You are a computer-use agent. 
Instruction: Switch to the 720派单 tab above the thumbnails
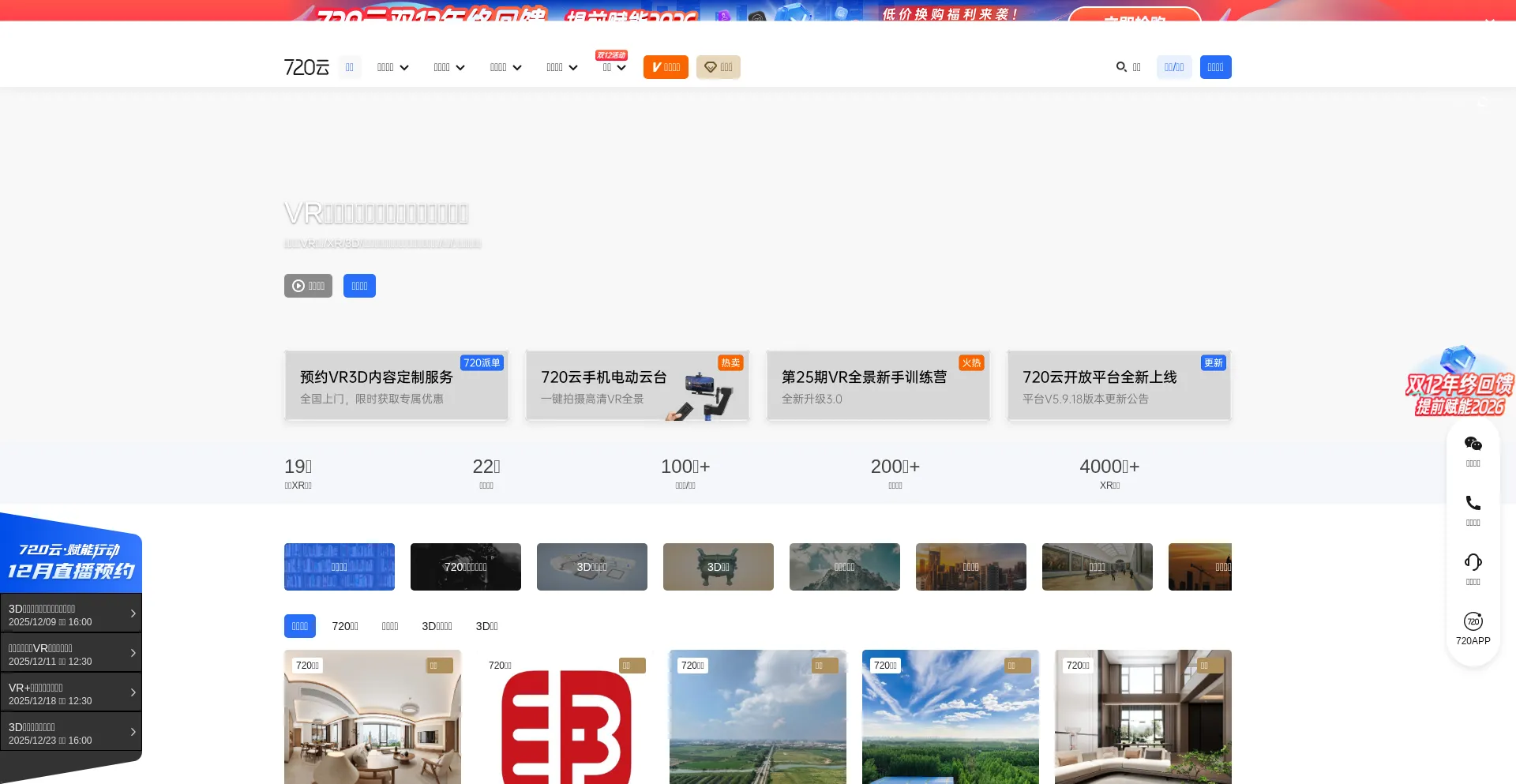[344, 626]
